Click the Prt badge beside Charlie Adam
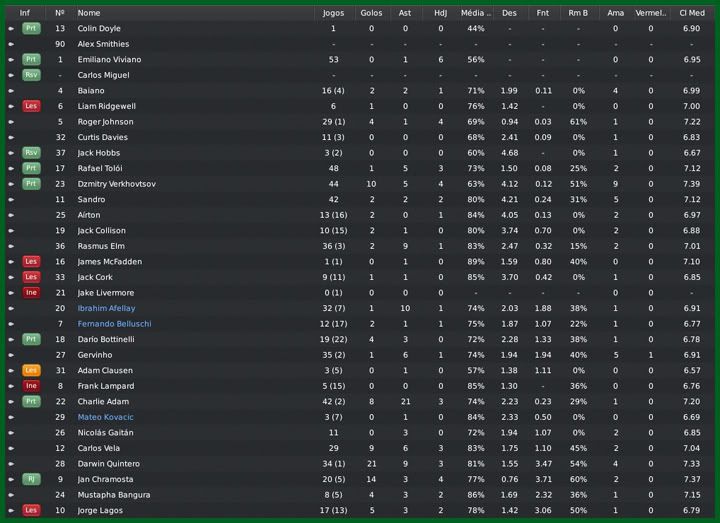Screen dimensions: 720x523 point(31,402)
